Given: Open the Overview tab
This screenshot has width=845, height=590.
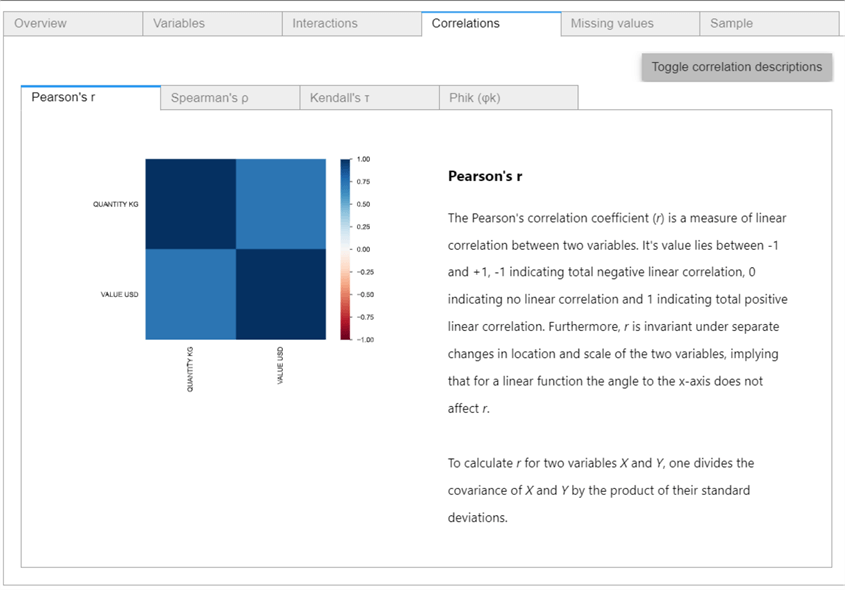Looking at the screenshot, I should pos(41,23).
